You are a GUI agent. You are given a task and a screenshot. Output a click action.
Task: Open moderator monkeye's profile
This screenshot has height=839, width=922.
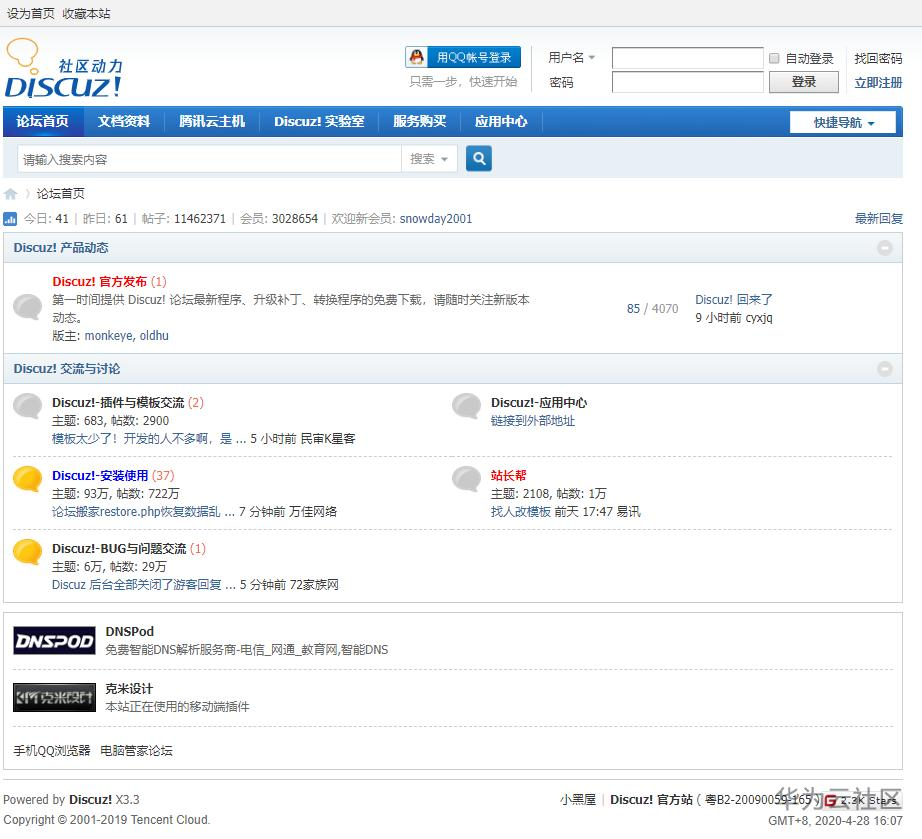coord(108,336)
